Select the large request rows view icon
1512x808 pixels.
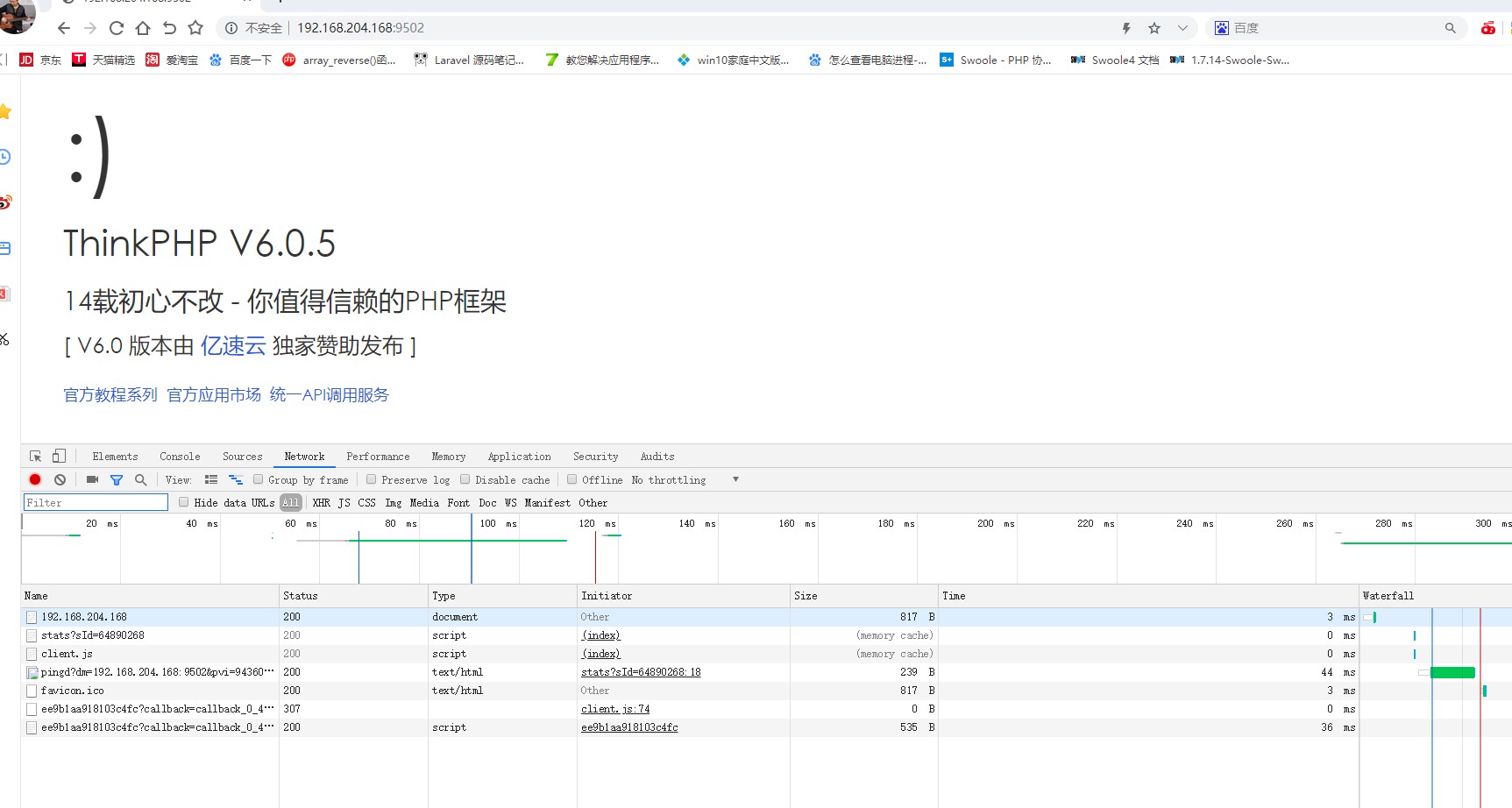tap(211, 479)
